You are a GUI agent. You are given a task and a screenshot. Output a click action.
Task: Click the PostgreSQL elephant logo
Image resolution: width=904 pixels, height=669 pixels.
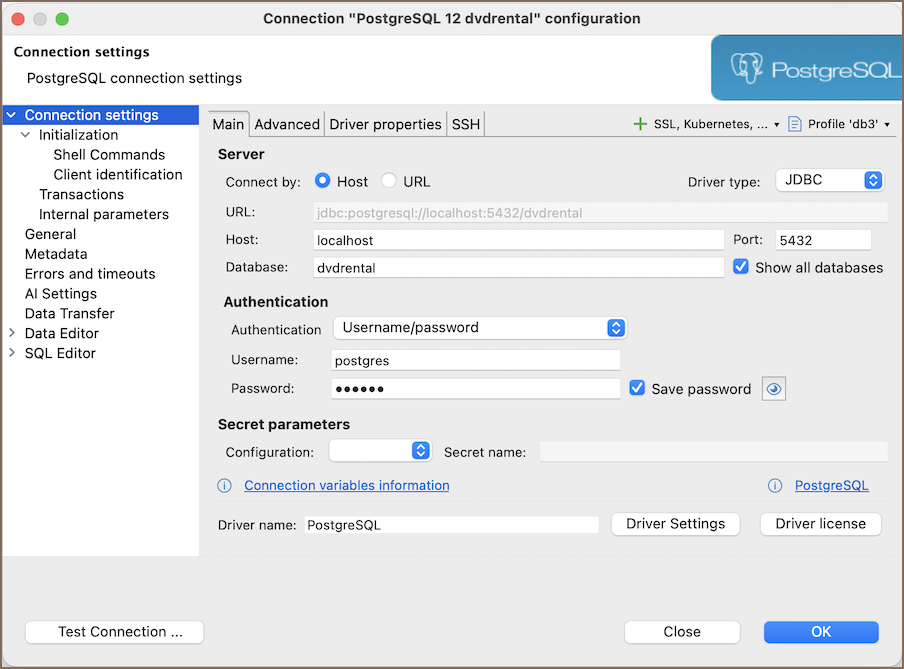coord(747,69)
